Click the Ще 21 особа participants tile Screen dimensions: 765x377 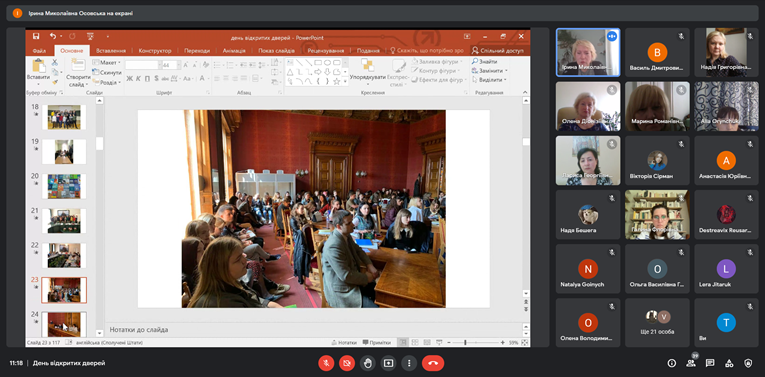657,322
